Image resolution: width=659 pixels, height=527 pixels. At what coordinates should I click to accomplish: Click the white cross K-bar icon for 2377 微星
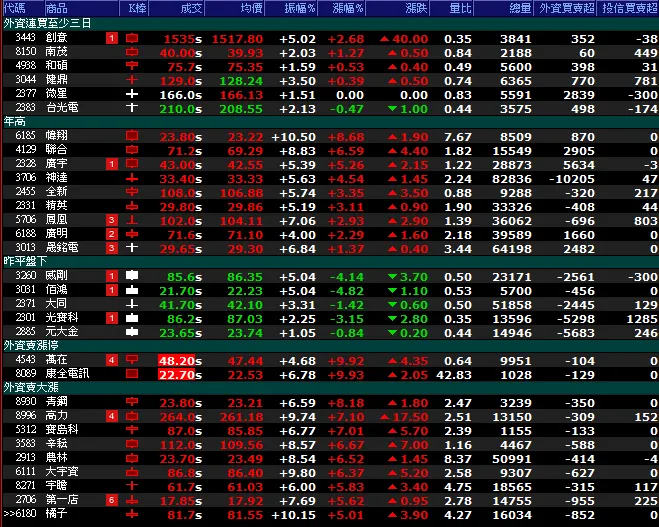click(132, 95)
